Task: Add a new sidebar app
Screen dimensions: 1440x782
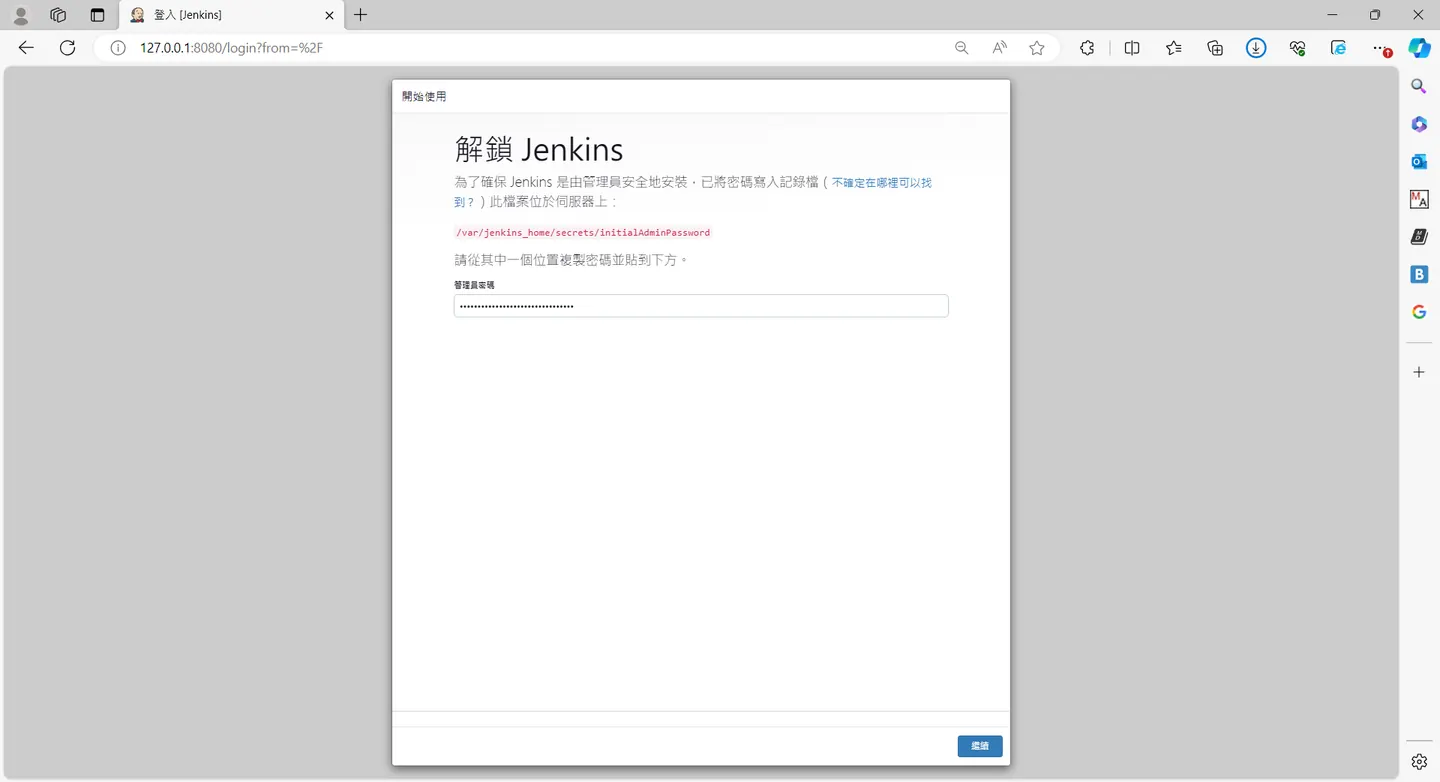Action: [1419, 372]
